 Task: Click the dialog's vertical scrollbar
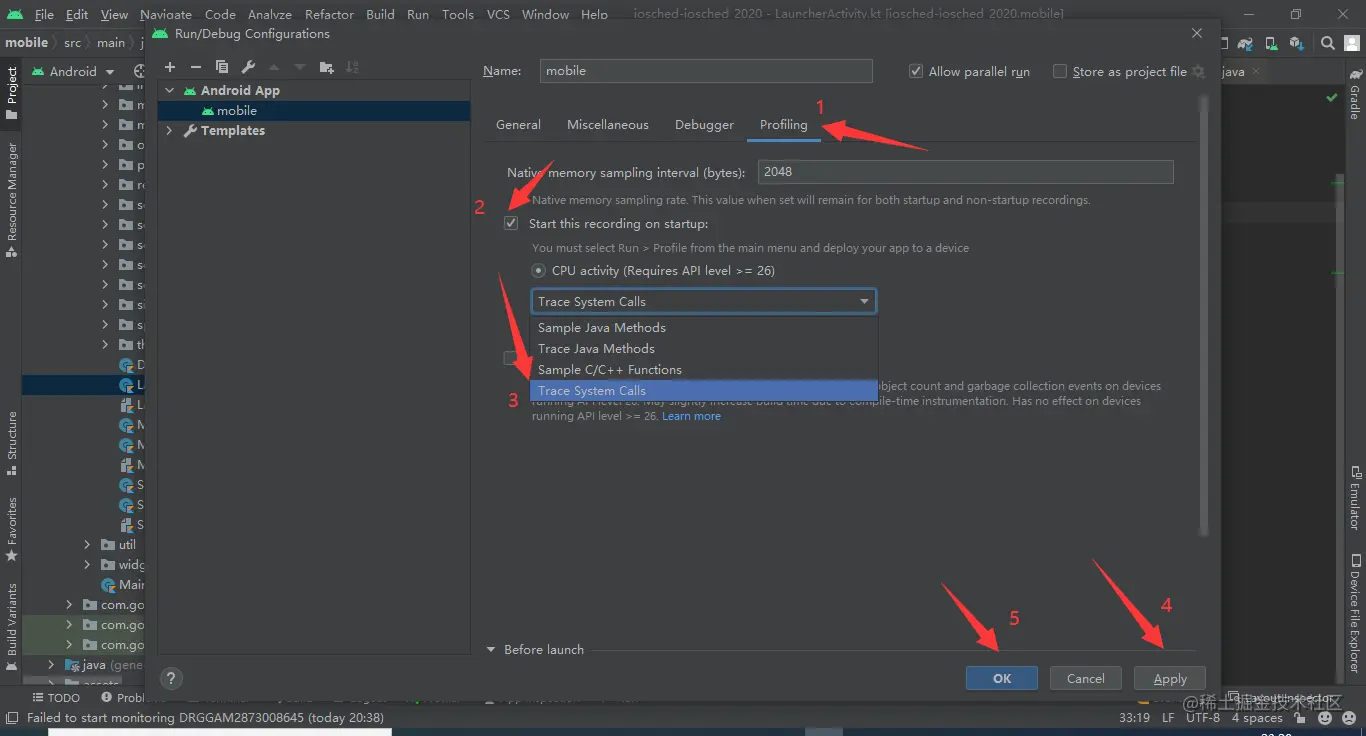click(x=1203, y=315)
